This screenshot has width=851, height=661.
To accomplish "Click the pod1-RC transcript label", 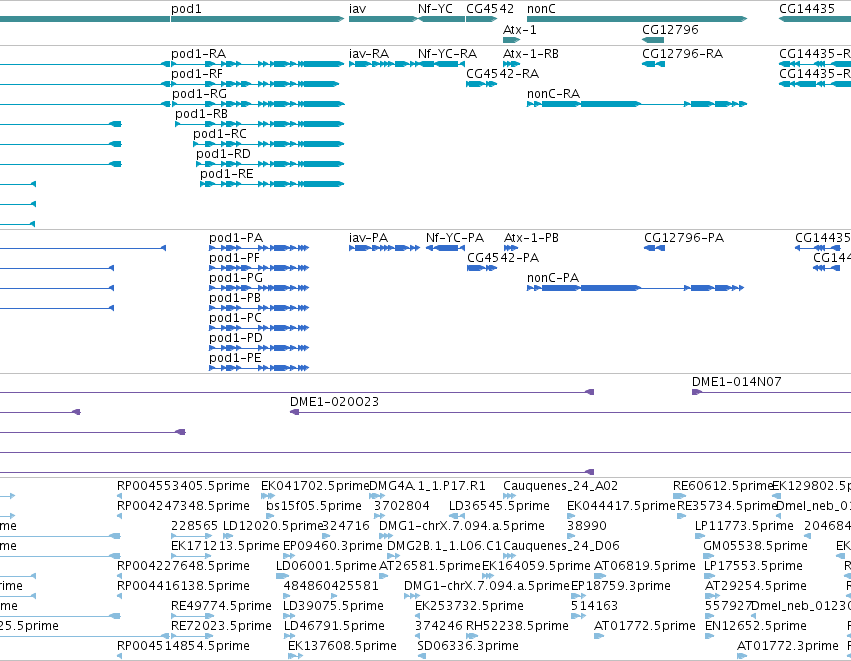I will coord(220,134).
